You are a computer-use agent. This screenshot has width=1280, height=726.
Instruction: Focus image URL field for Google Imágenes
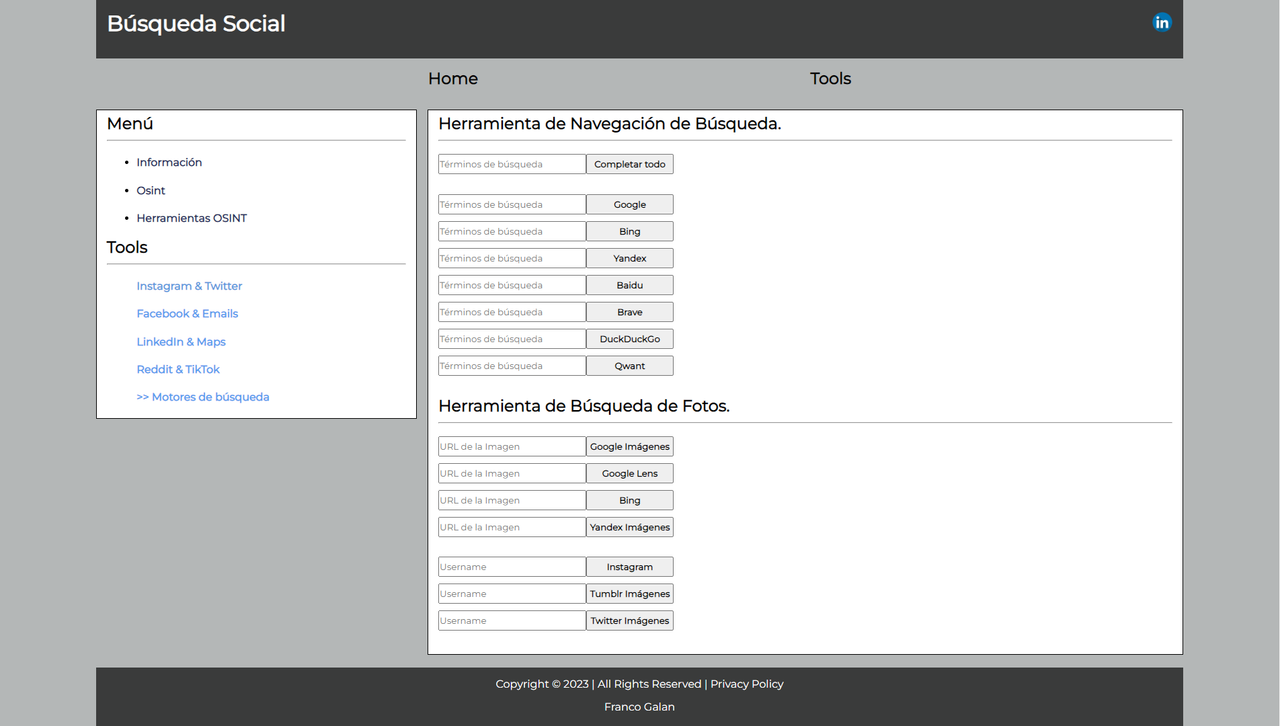pos(512,446)
